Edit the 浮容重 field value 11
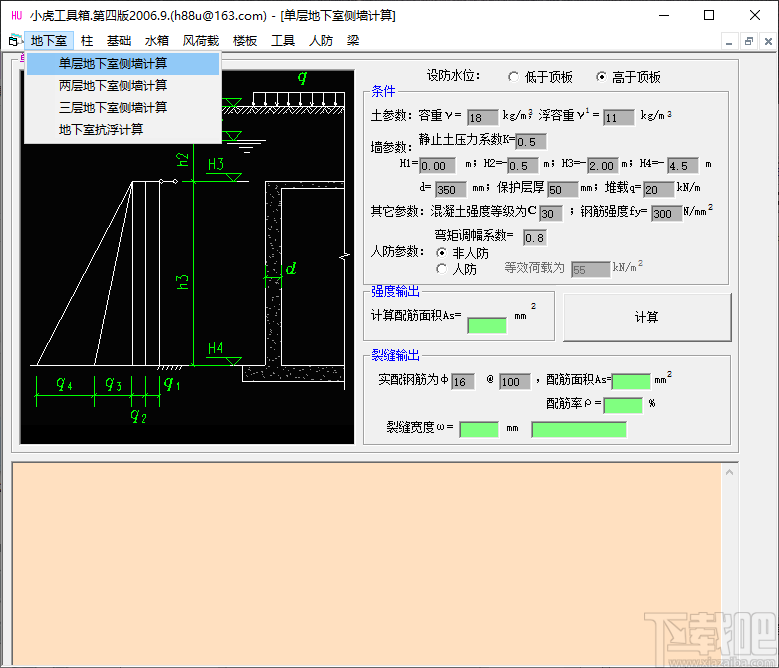Screen dimensions: 779x668 click(619, 118)
